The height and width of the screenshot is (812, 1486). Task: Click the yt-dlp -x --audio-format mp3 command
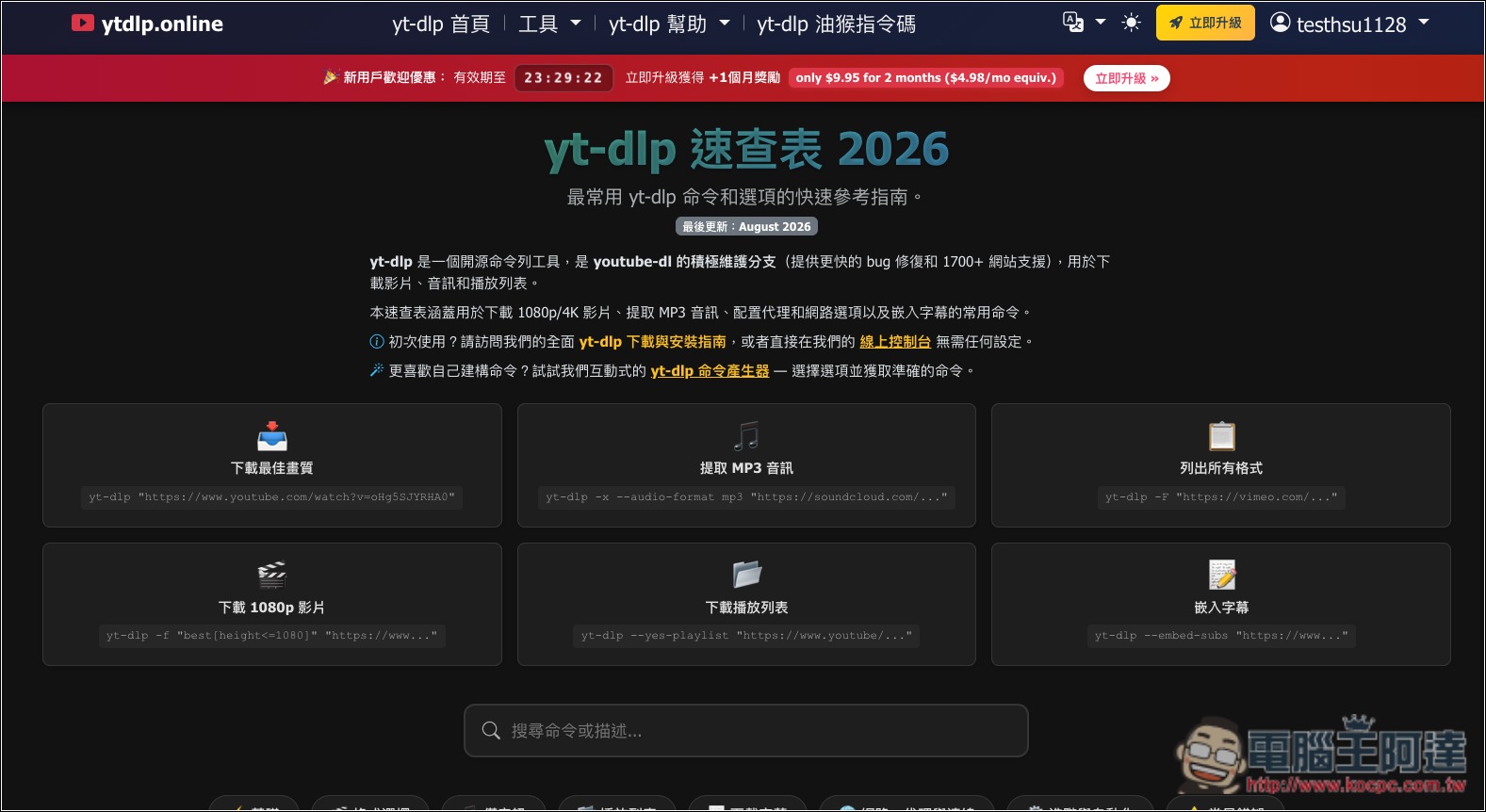click(746, 496)
